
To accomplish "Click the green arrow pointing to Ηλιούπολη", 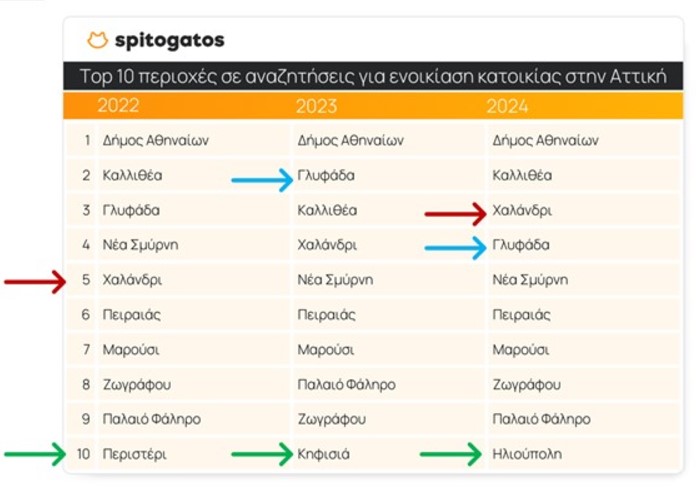I will [451, 454].
